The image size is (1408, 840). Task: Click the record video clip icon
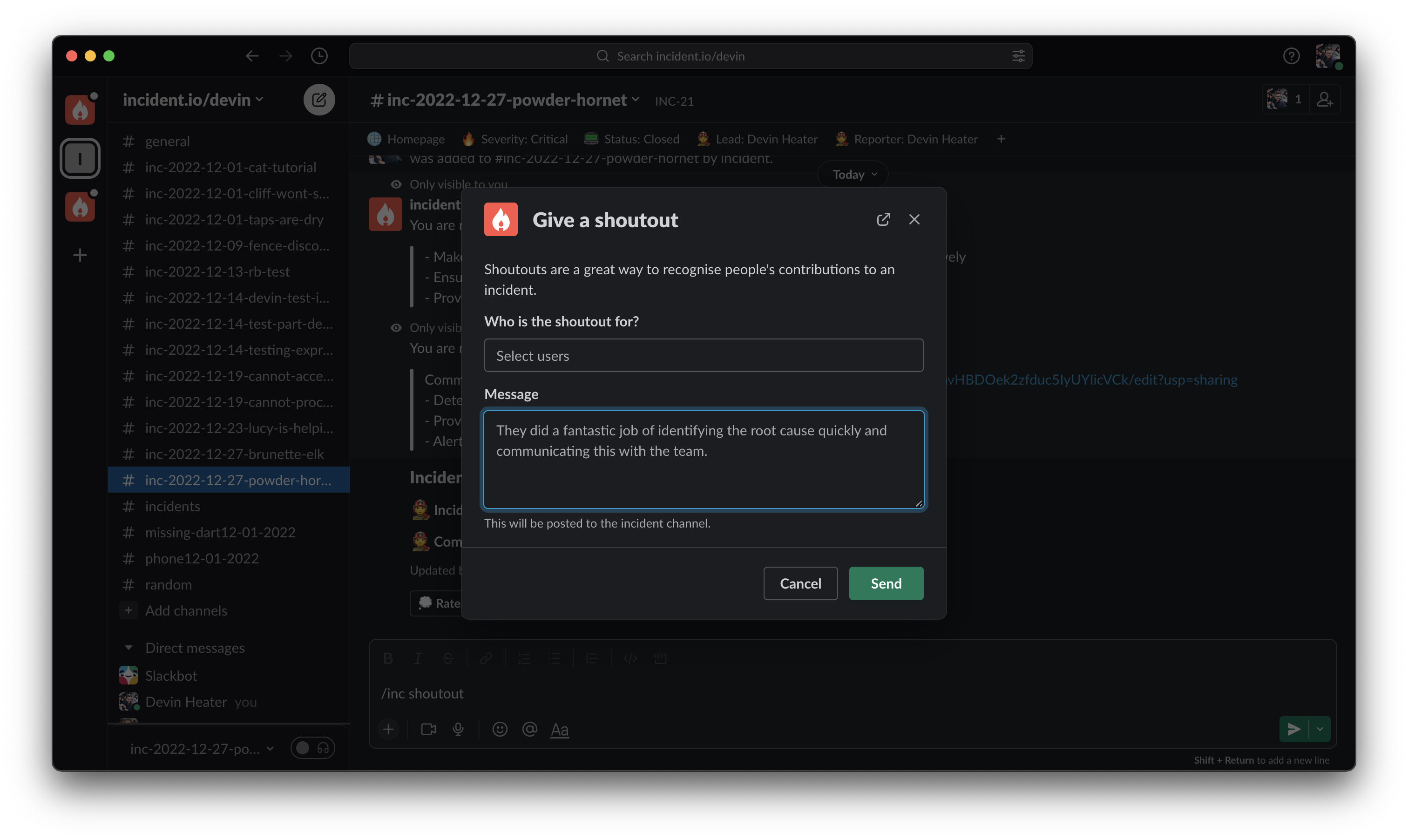428,729
